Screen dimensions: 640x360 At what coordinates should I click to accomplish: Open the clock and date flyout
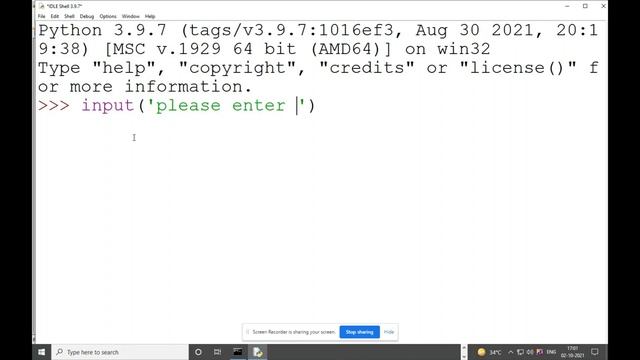tap(572, 352)
